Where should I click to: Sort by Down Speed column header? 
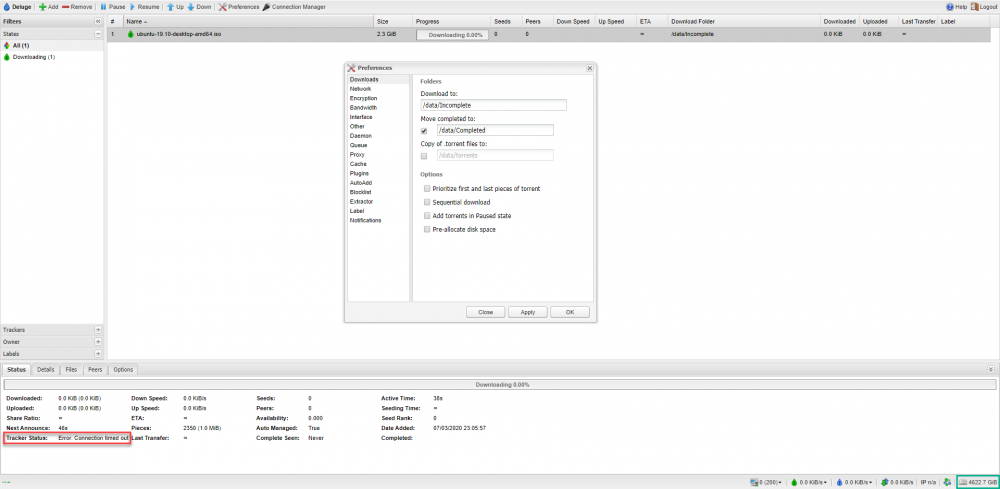[573, 22]
